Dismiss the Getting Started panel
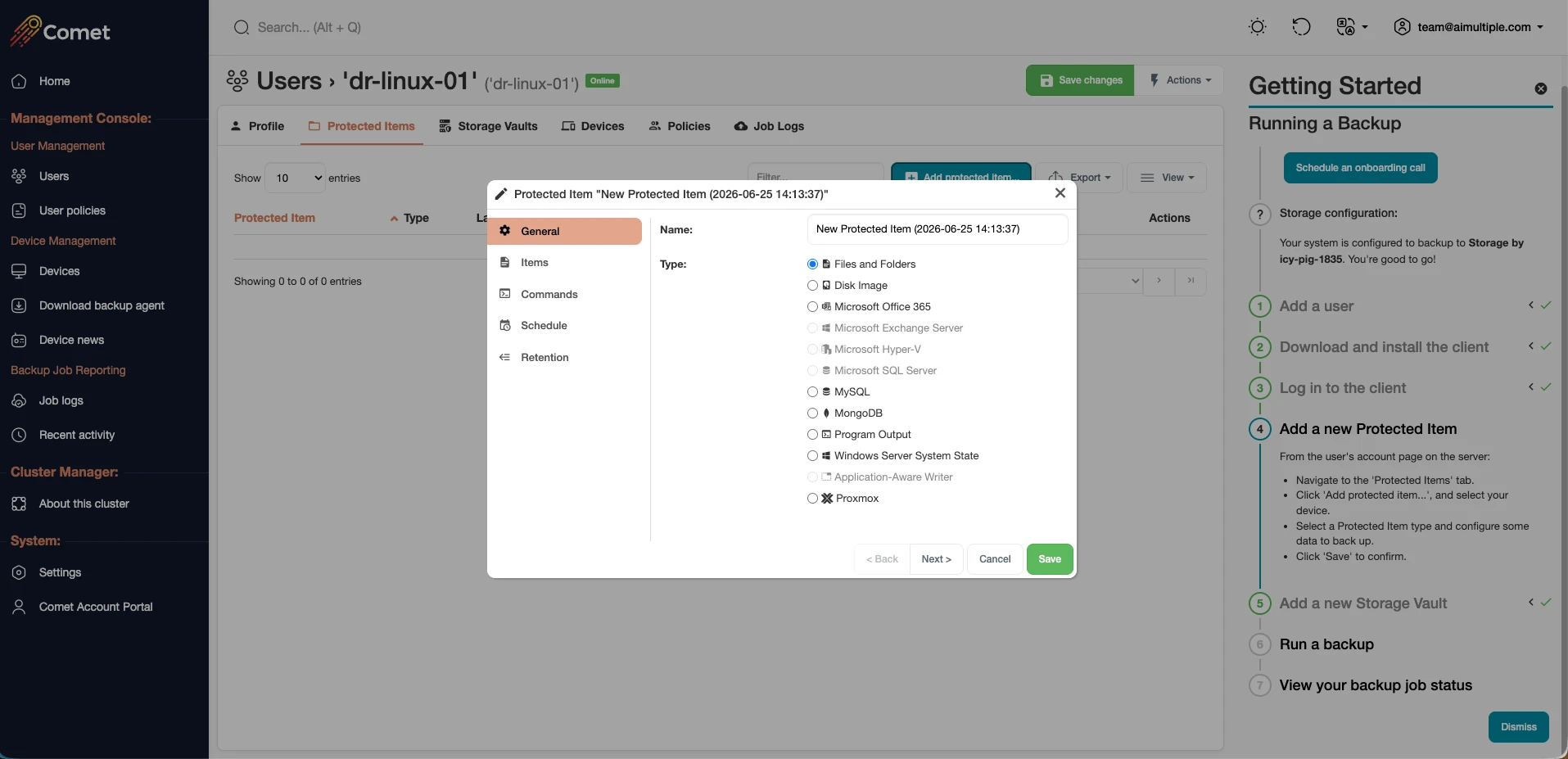Viewport: 1568px width, 759px height. click(x=1518, y=727)
